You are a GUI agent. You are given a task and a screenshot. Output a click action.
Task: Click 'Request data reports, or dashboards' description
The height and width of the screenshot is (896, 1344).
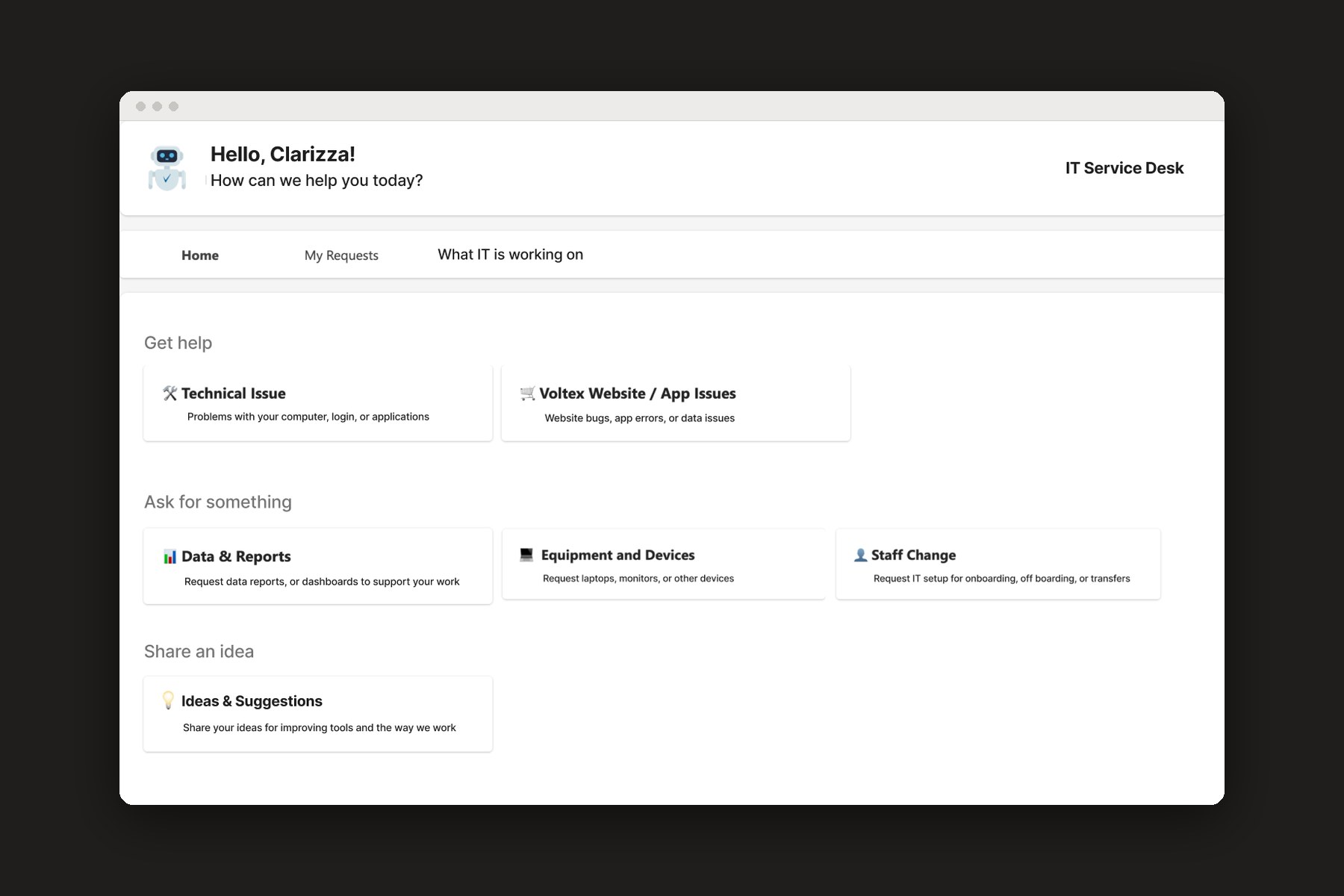322,582
